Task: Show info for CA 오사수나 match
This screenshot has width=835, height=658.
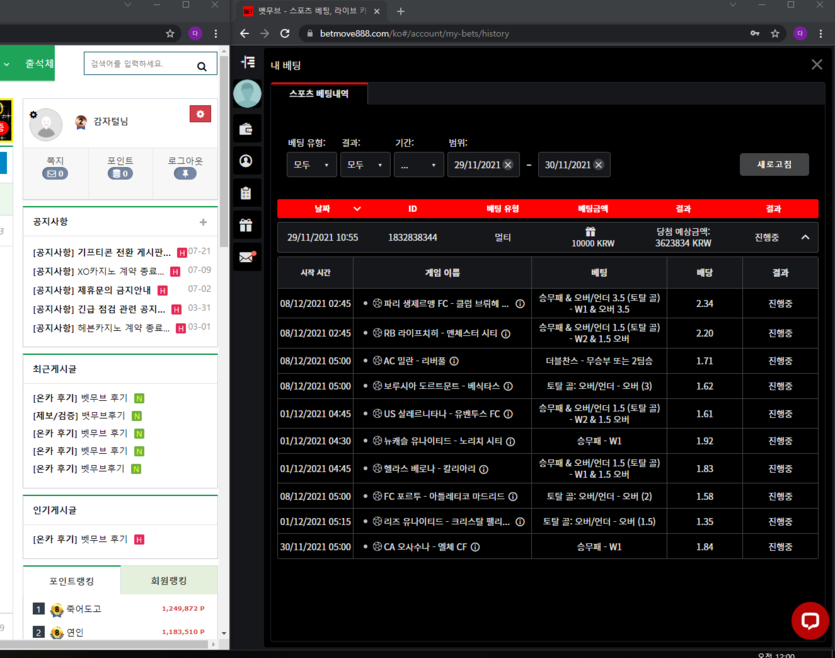Action: tap(475, 547)
